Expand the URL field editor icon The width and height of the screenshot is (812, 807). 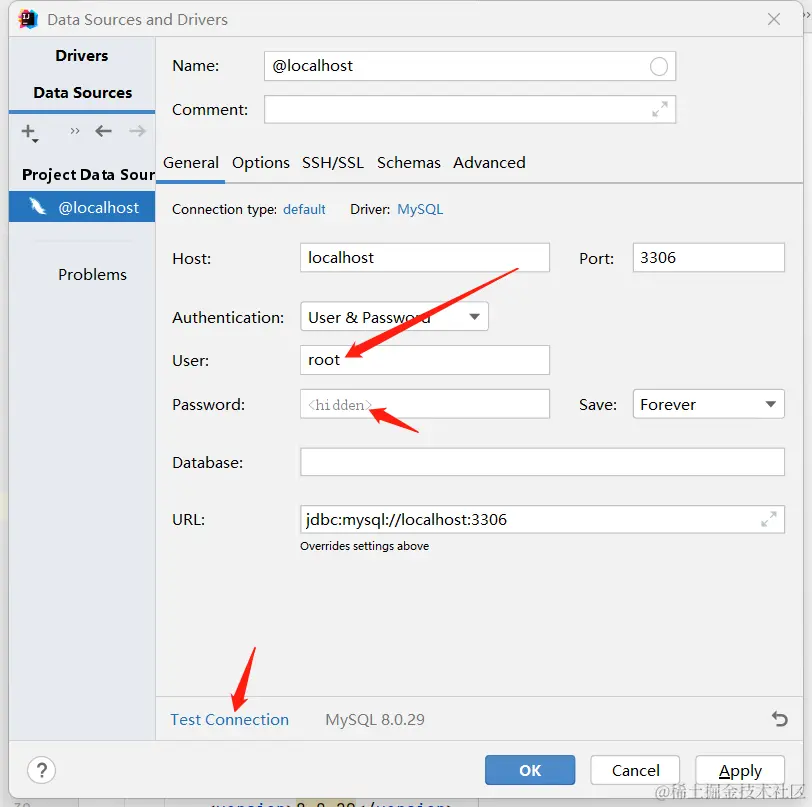pos(768,519)
